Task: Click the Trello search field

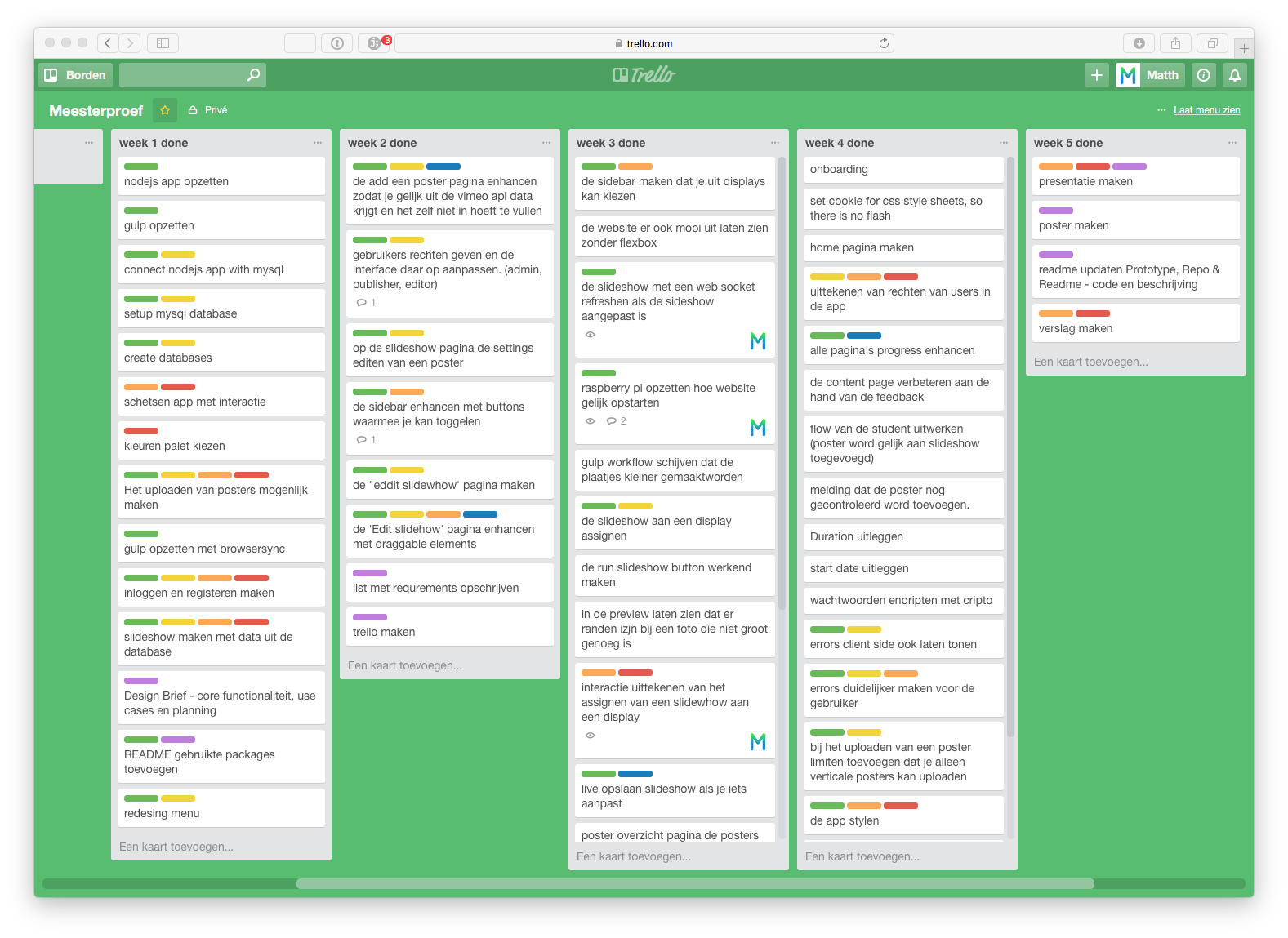Action: [193, 75]
